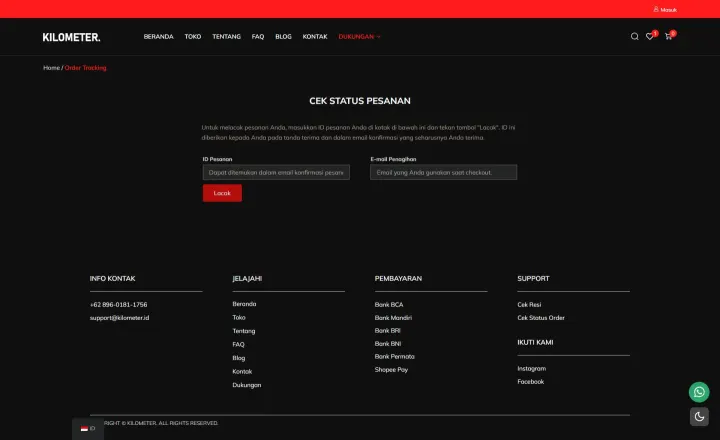Click the Info Kontak footer heading
Image resolution: width=720 pixels, height=440 pixels.
point(112,278)
